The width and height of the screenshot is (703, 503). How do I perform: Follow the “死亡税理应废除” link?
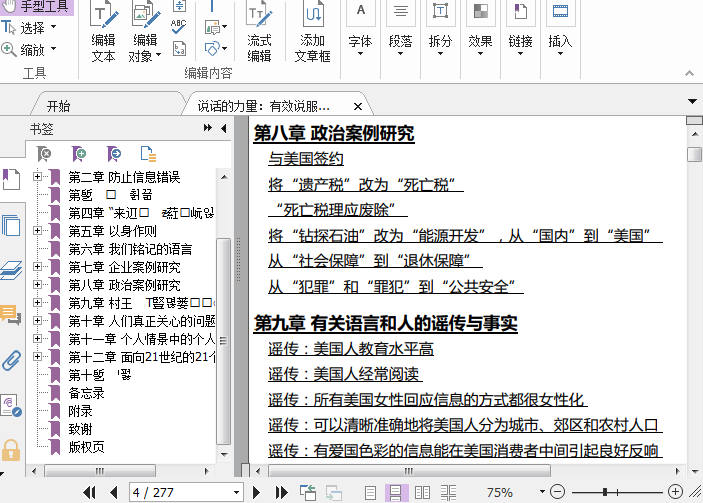pyautogui.click(x=338, y=209)
